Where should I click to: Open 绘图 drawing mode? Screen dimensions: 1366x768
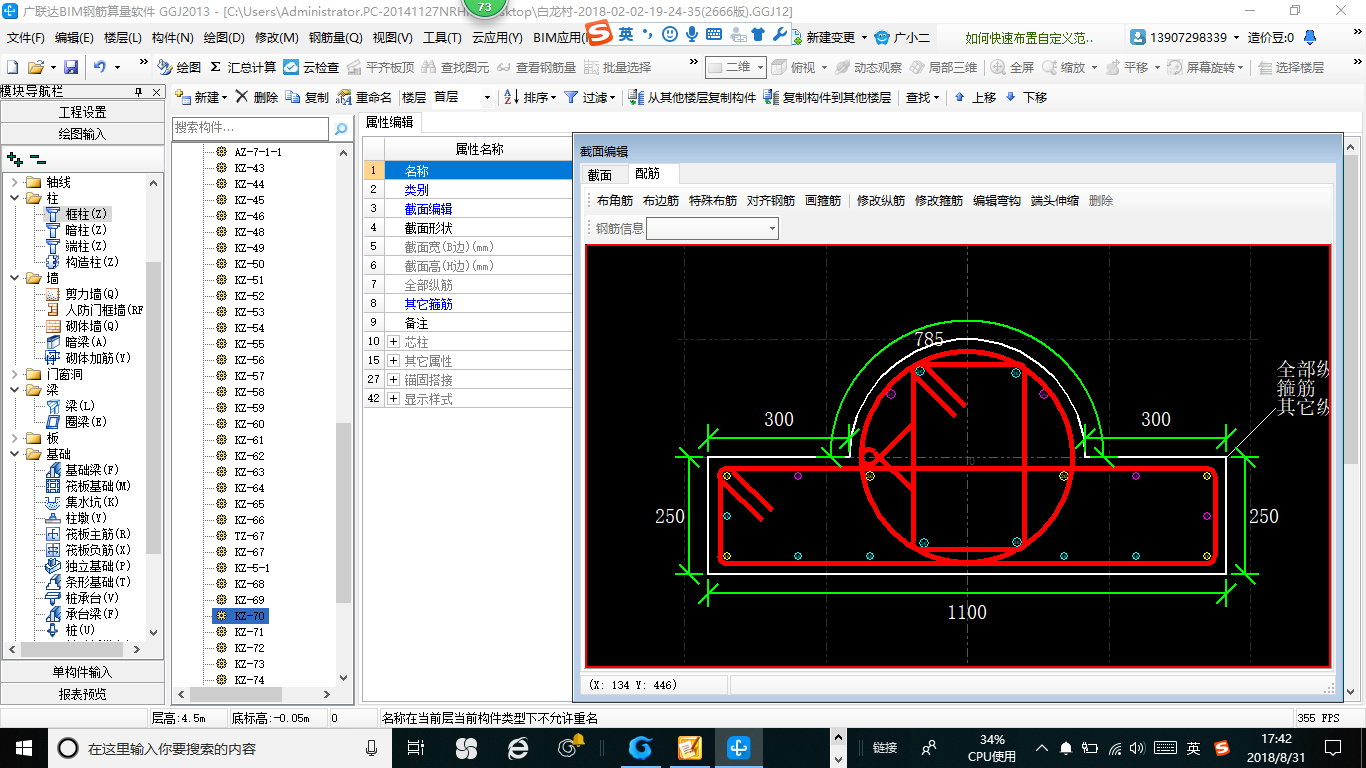pyautogui.click(x=180, y=67)
